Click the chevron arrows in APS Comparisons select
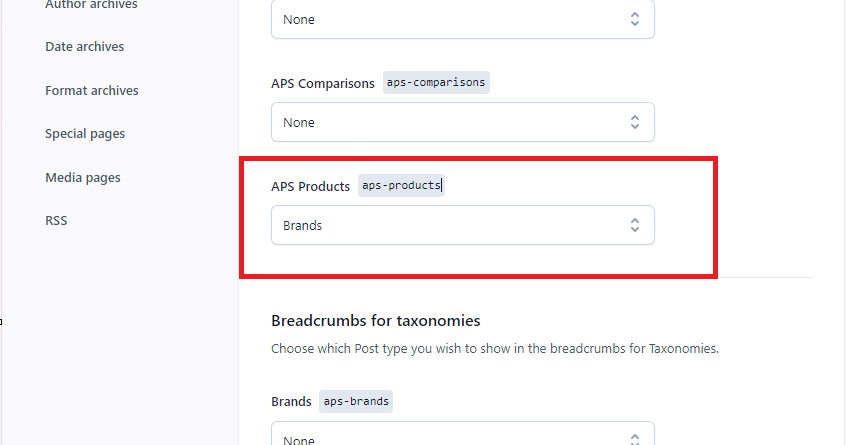The image size is (847, 445). pyautogui.click(x=634, y=122)
